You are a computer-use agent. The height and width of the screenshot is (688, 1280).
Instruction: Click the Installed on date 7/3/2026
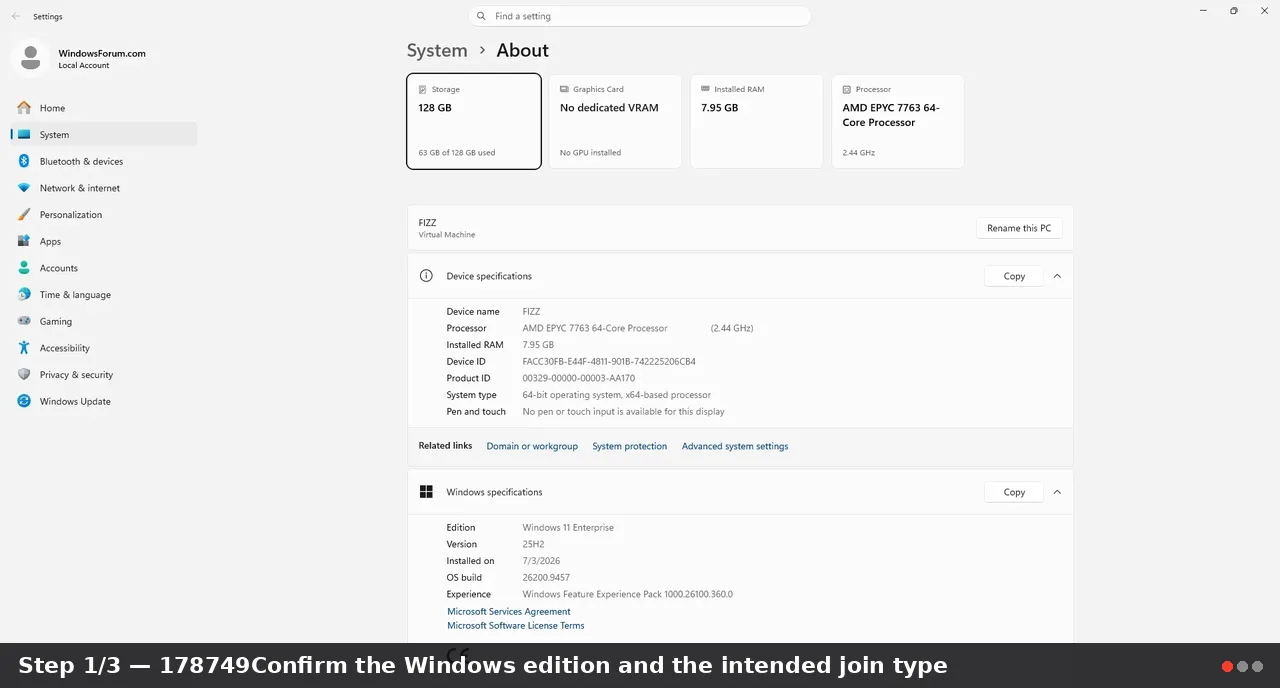(541, 561)
